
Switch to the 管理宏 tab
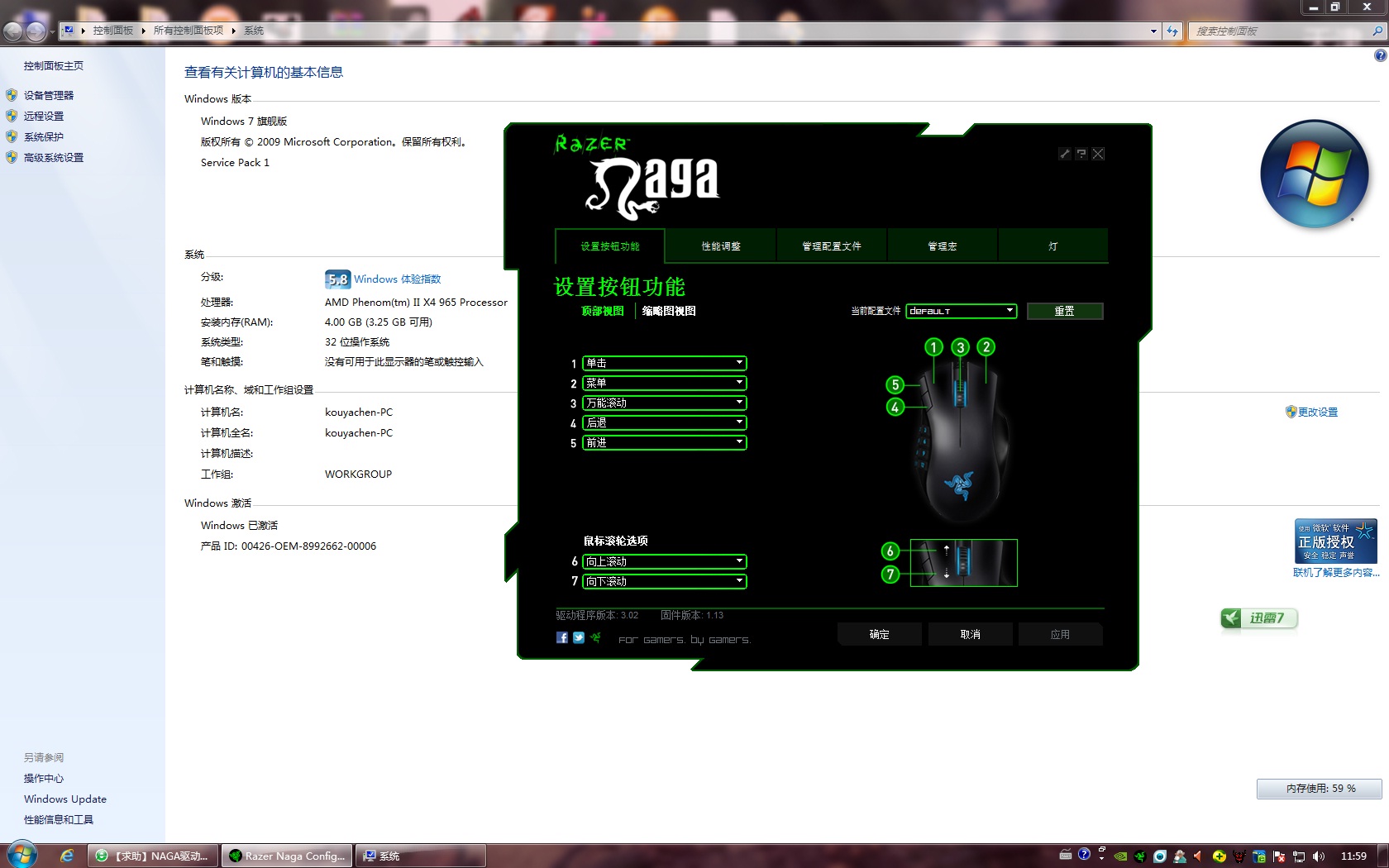click(943, 246)
